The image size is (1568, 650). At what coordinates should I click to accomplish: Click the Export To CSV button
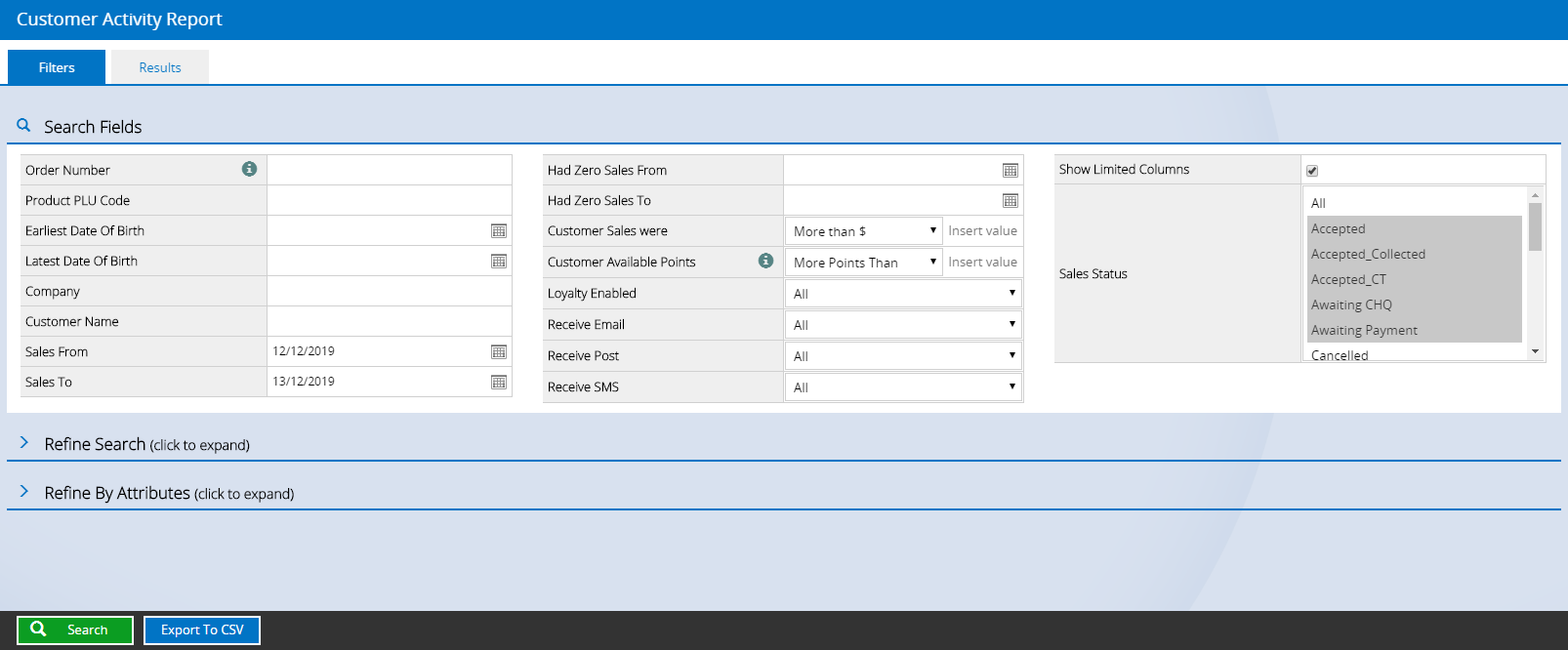pyautogui.click(x=202, y=630)
